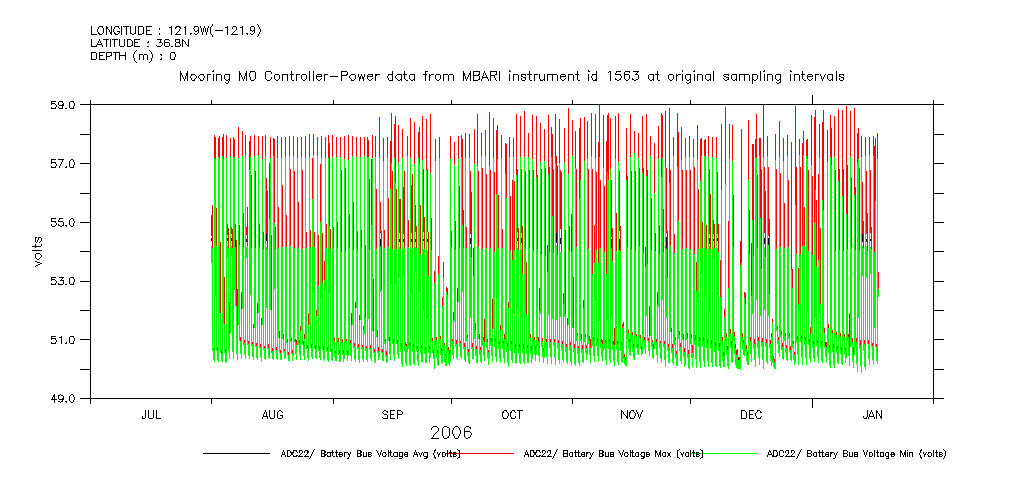Click the 59.0 value on the y-axis
1009x504 pixels.
click(64, 105)
